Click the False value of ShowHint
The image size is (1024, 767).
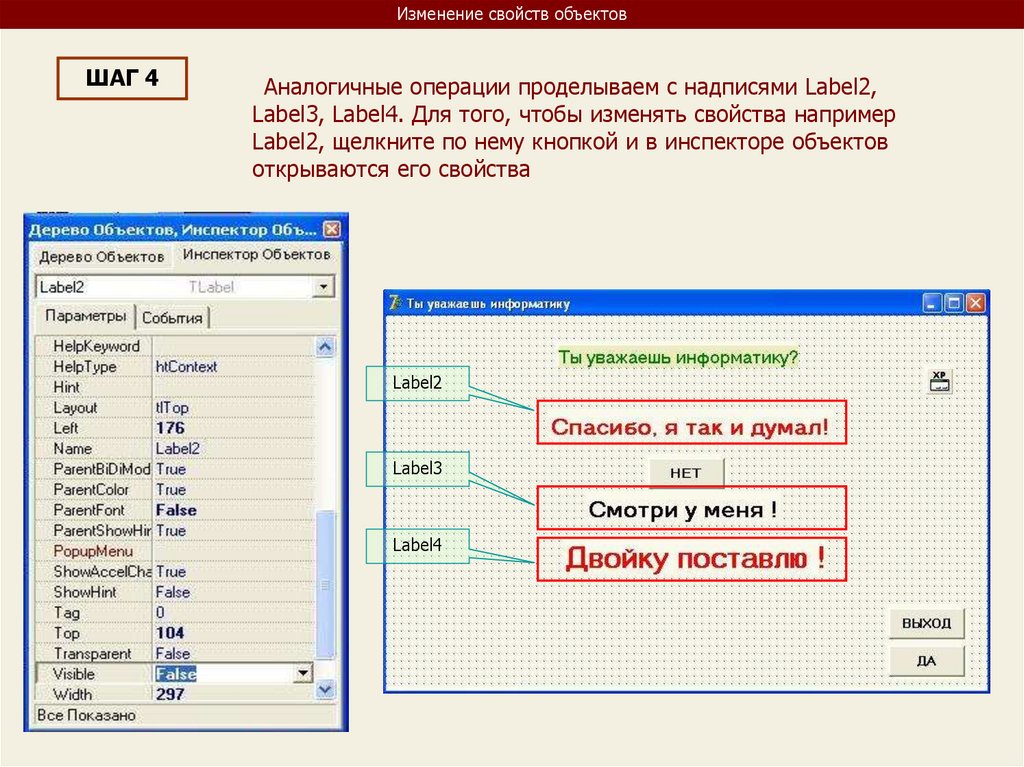(x=173, y=592)
